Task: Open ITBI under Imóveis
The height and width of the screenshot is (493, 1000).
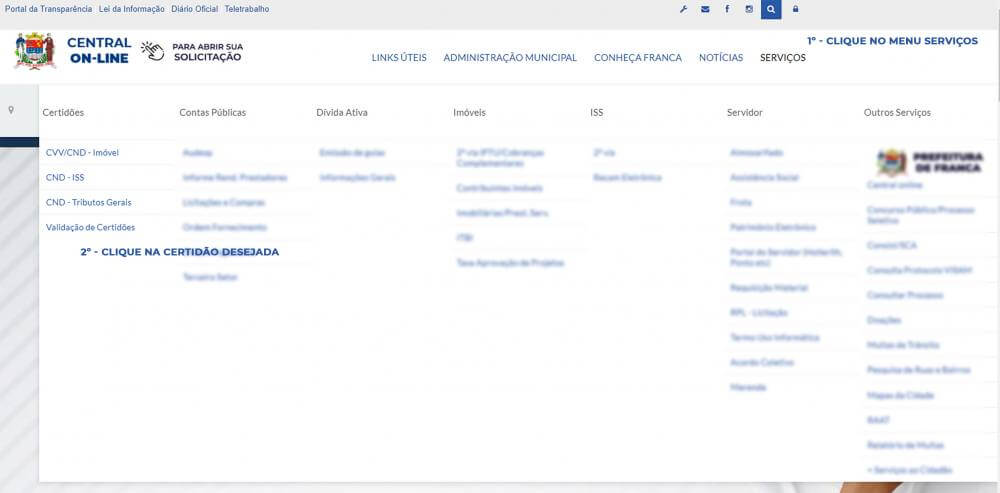Action: [x=464, y=237]
